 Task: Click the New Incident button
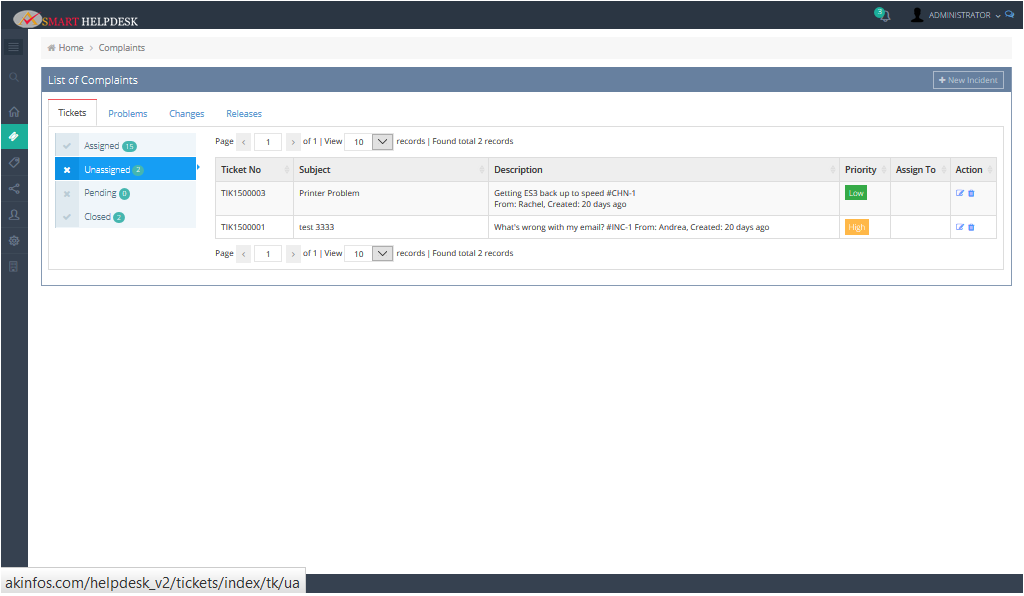pos(967,80)
